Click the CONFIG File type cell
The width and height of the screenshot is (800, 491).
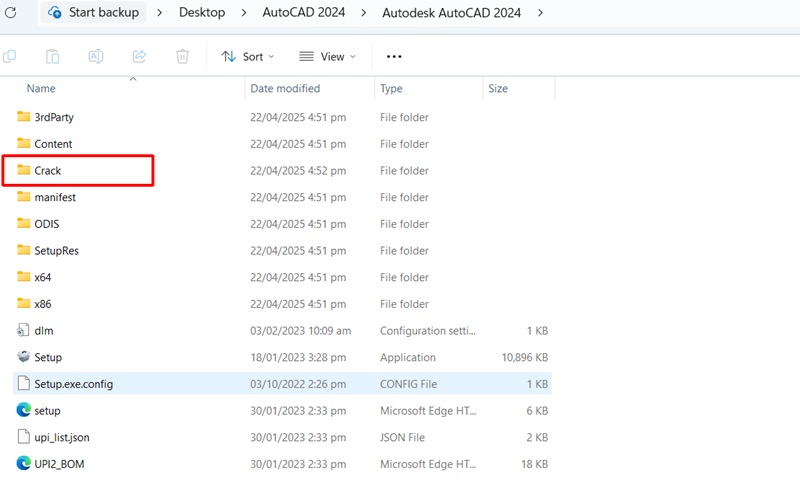click(408, 384)
